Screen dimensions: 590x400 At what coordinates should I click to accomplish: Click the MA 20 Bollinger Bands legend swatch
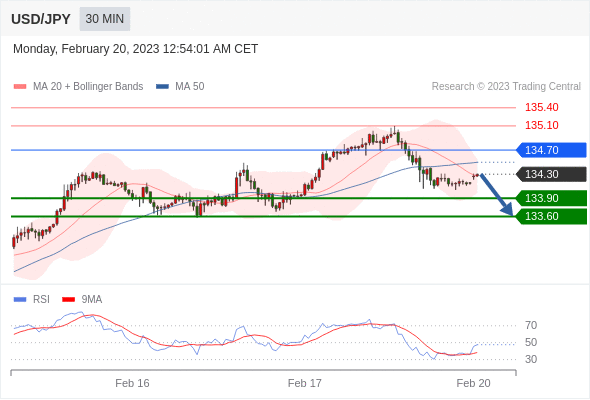click(20, 87)
